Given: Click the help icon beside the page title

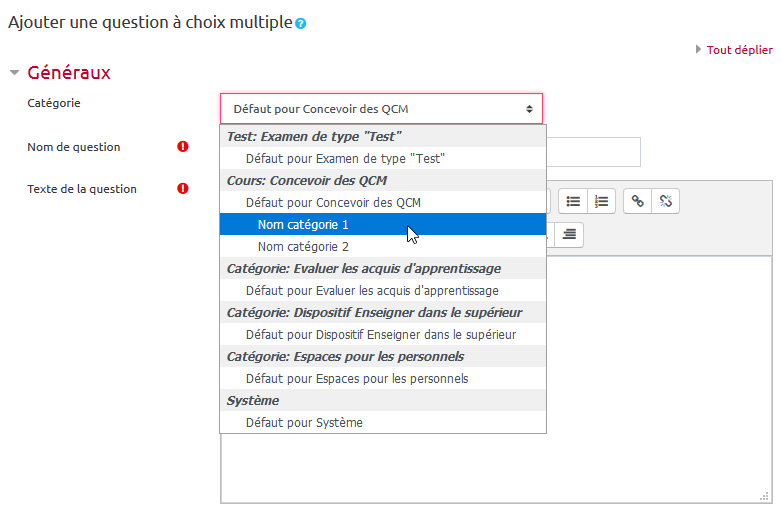Looking at the screenshot, I should (x=301, y=23).
